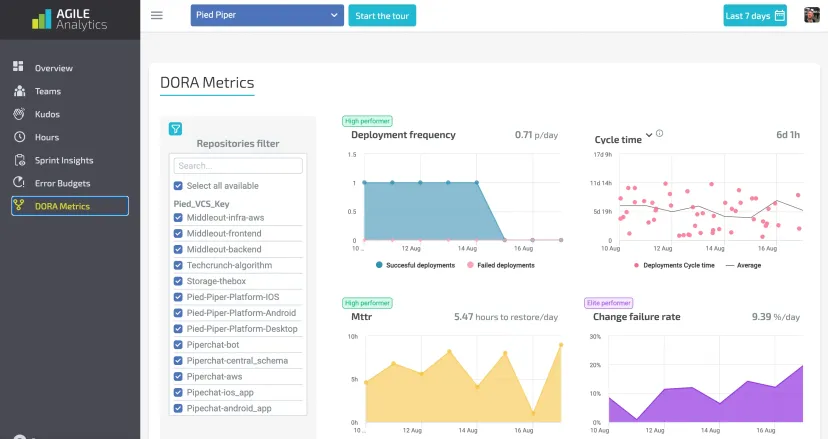Click the DORA Metrics branch icon
Viewport: 828px width, 439px height.
[19, 205]
